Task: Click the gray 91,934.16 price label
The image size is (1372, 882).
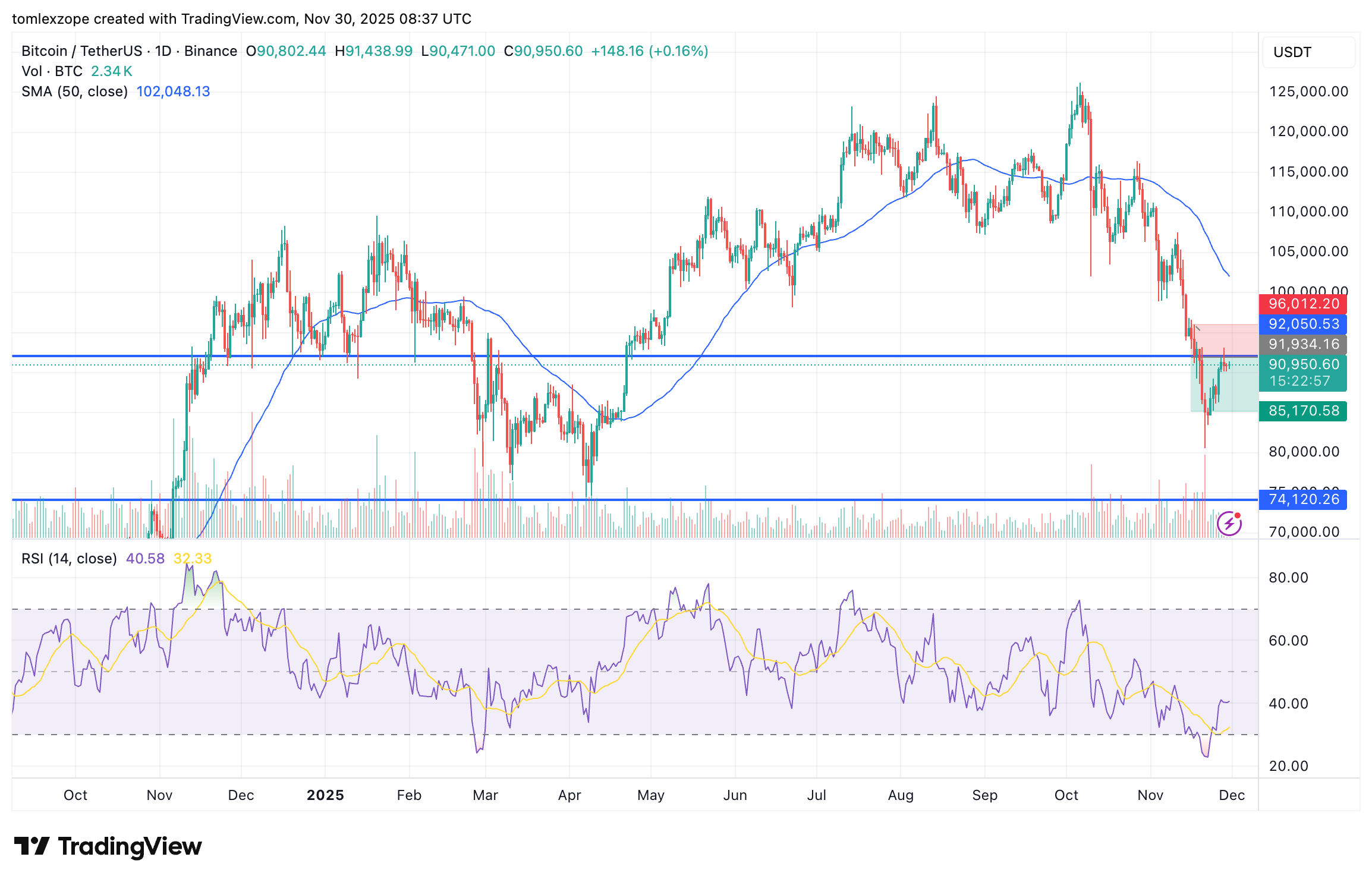Action: 1302,344
